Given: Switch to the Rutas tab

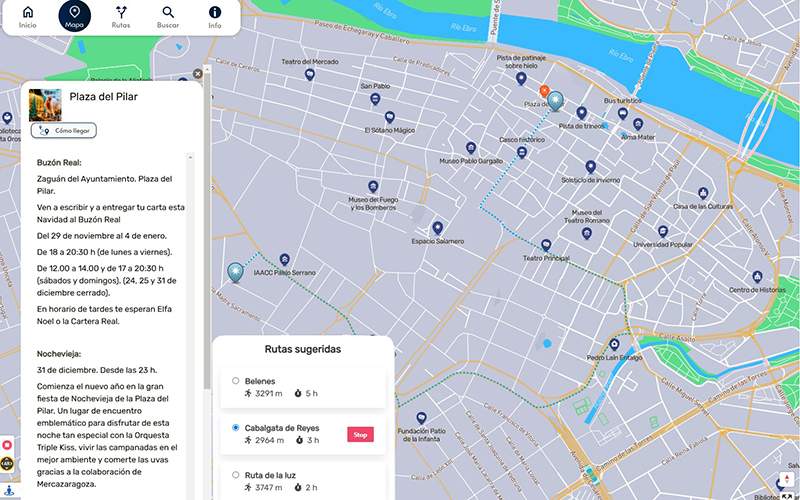Looking at the screenshot, I should pos(121,17).
